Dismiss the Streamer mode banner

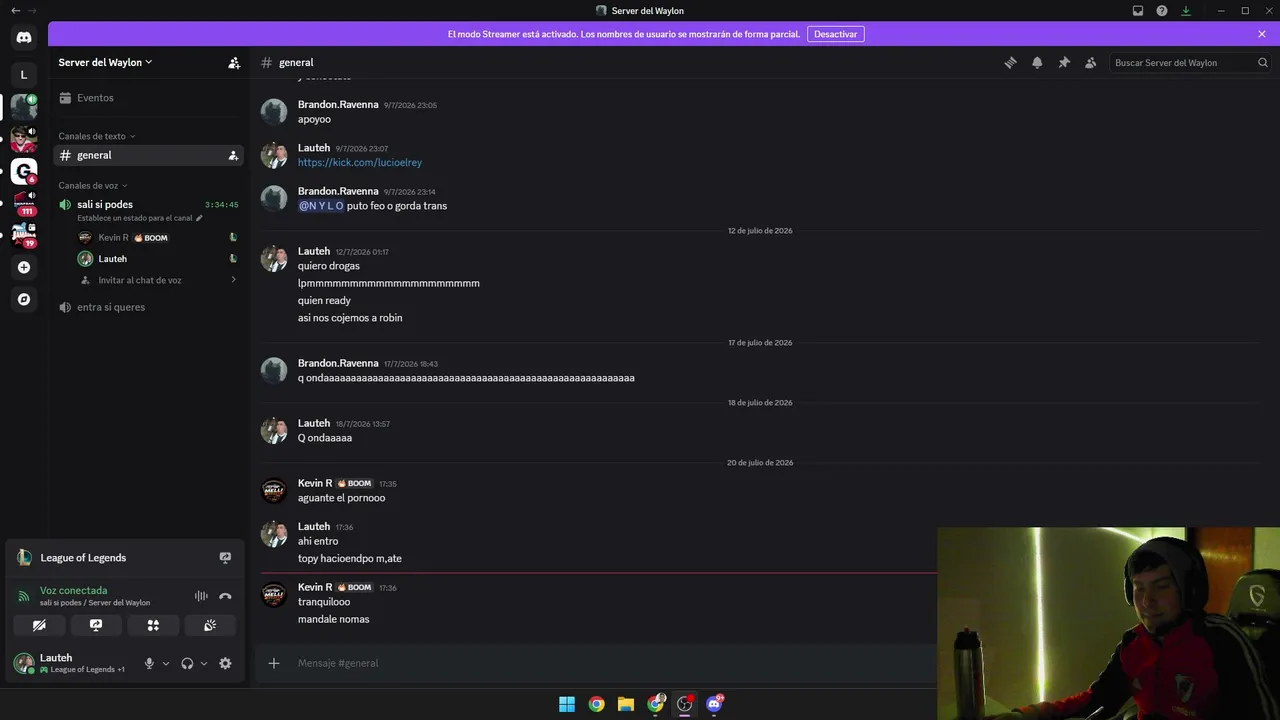click(1262, 34)
